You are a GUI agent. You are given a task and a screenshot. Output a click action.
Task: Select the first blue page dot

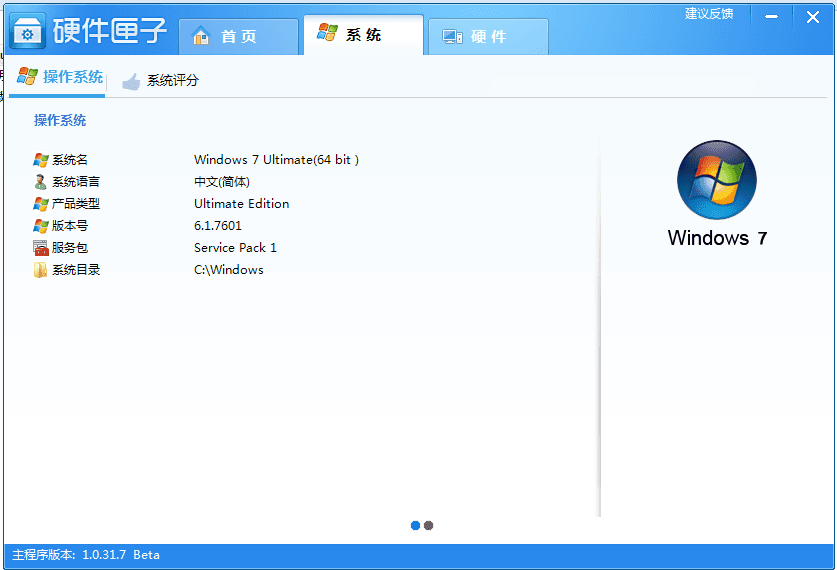pos(415,525)
